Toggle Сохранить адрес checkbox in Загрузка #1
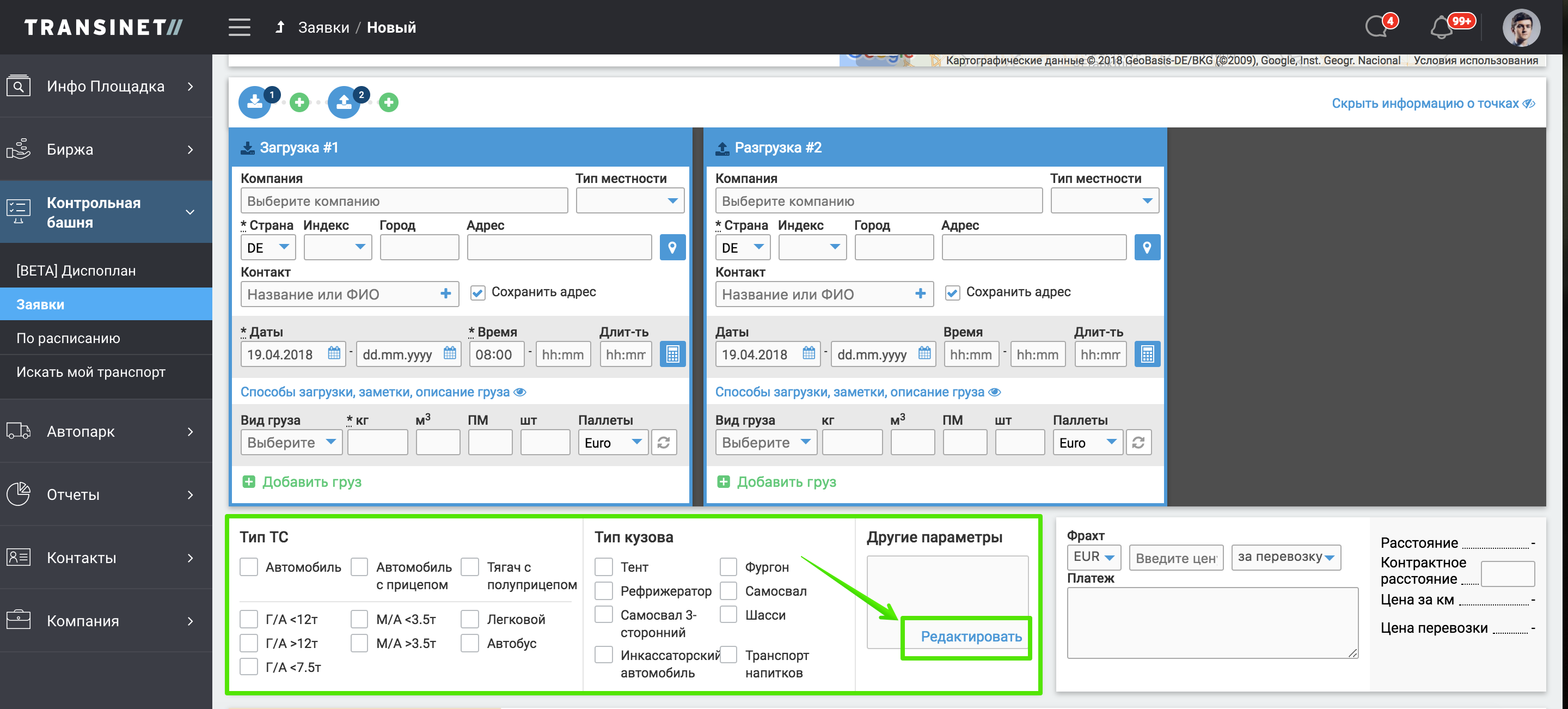This screenshot has width=1568, height=709. tap(478, 293)
